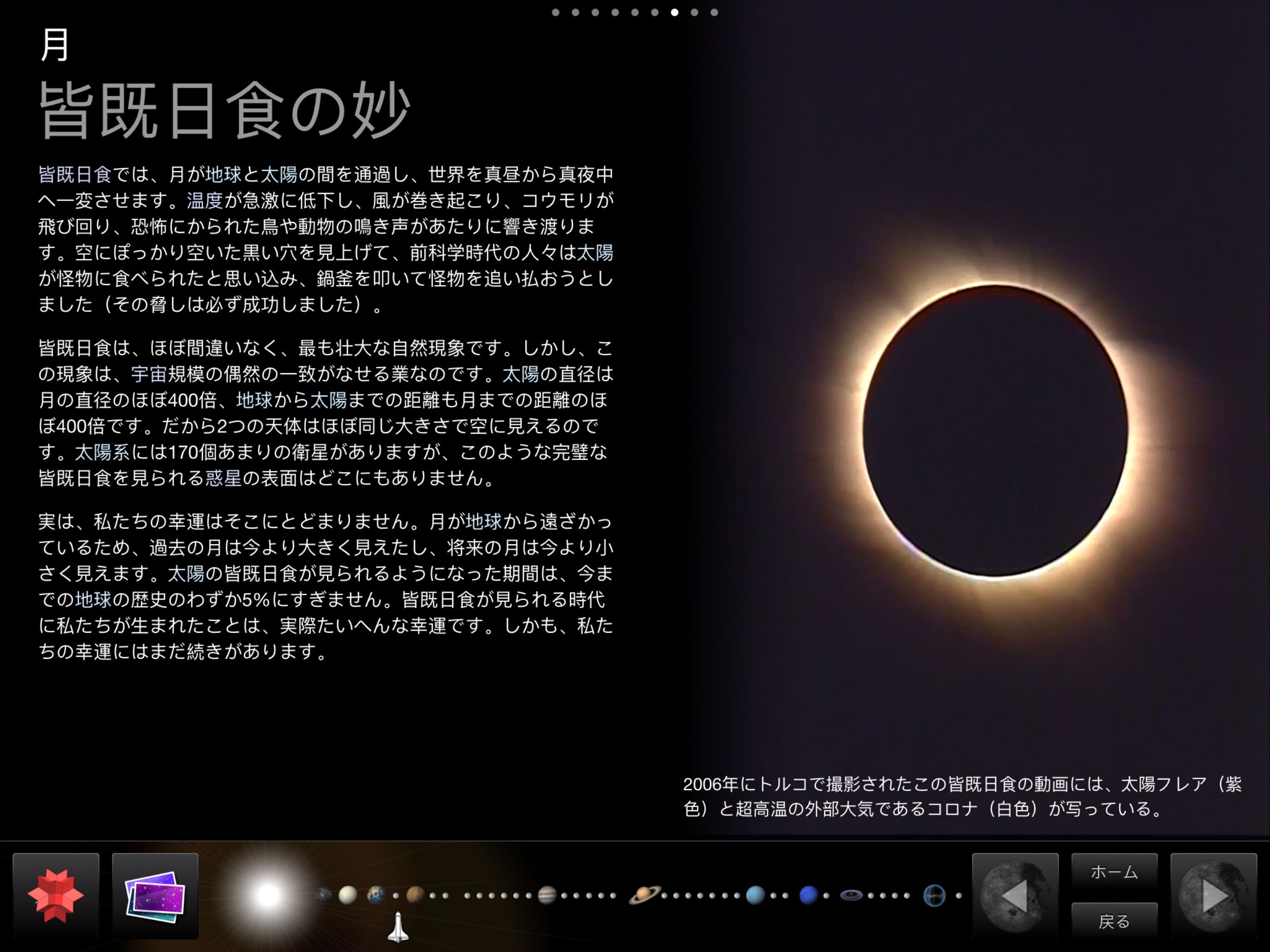Open the red Wolfram spikey icon
The height and width of the screenshot is (952, 1270).
56,896
